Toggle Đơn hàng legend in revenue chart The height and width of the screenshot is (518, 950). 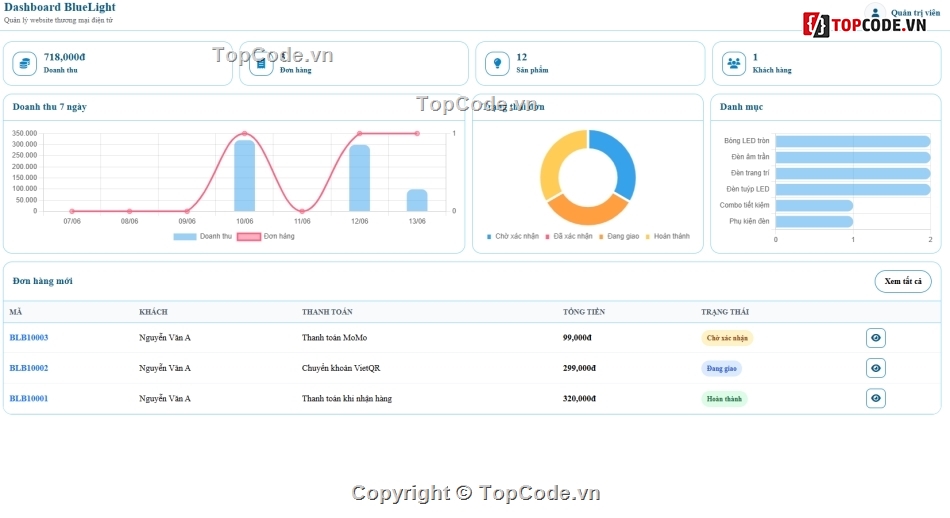coord(265,236)
